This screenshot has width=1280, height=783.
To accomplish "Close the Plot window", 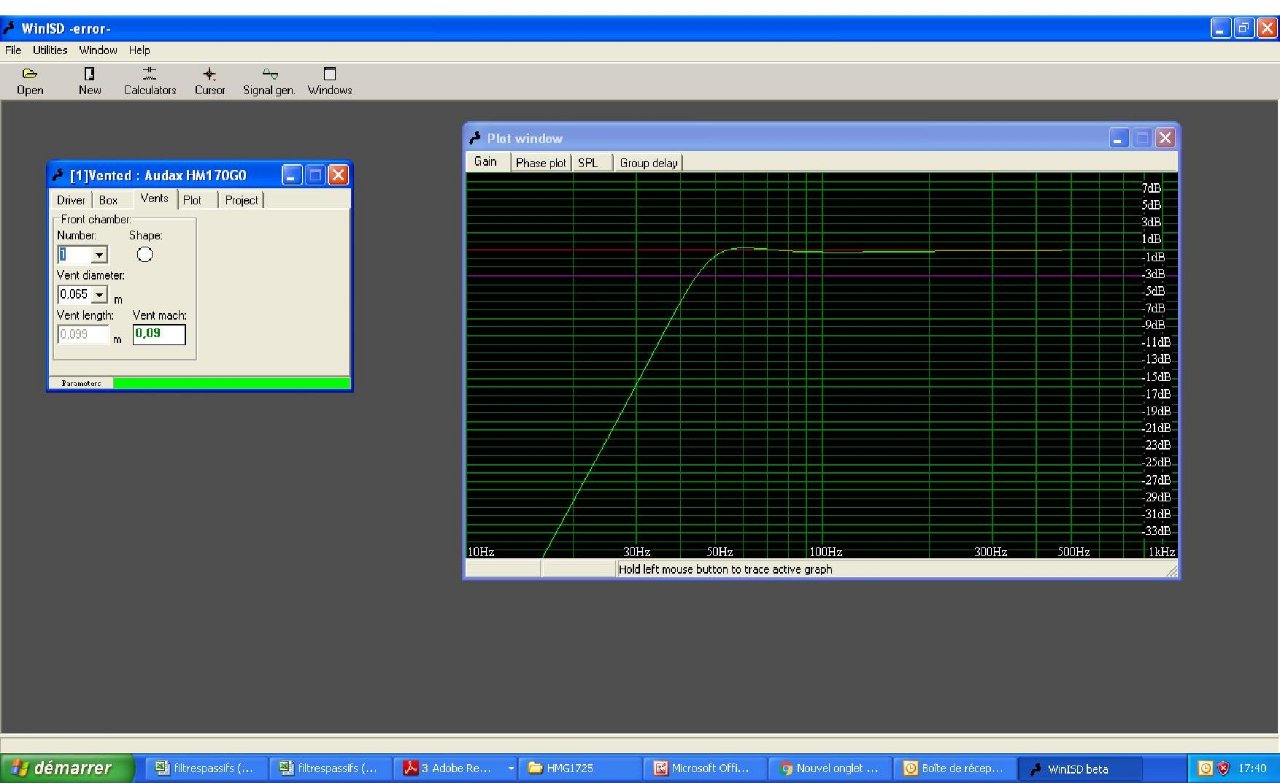I will tap(1165, 138).
